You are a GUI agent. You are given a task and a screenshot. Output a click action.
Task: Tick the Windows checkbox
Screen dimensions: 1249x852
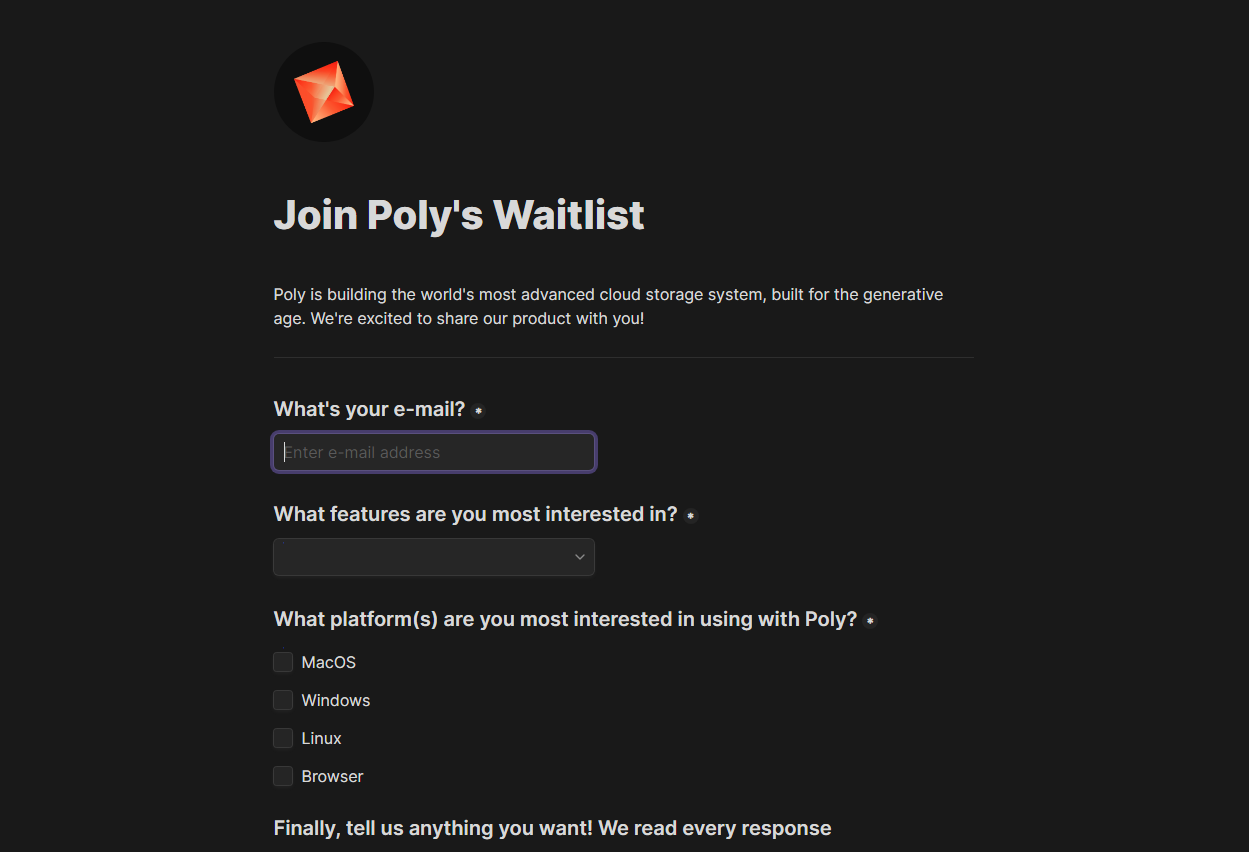(x=283, y=700)
